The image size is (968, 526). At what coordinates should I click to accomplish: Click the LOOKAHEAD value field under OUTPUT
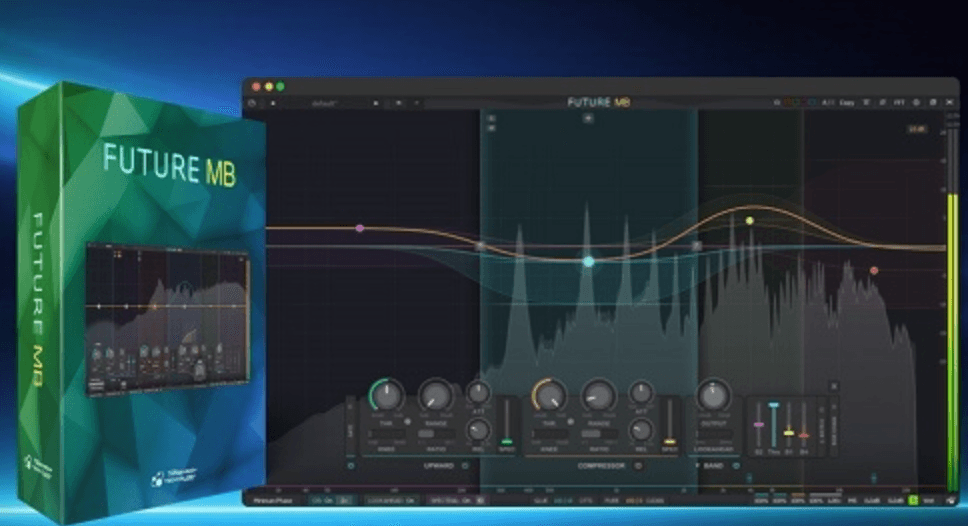pos(713,434)
